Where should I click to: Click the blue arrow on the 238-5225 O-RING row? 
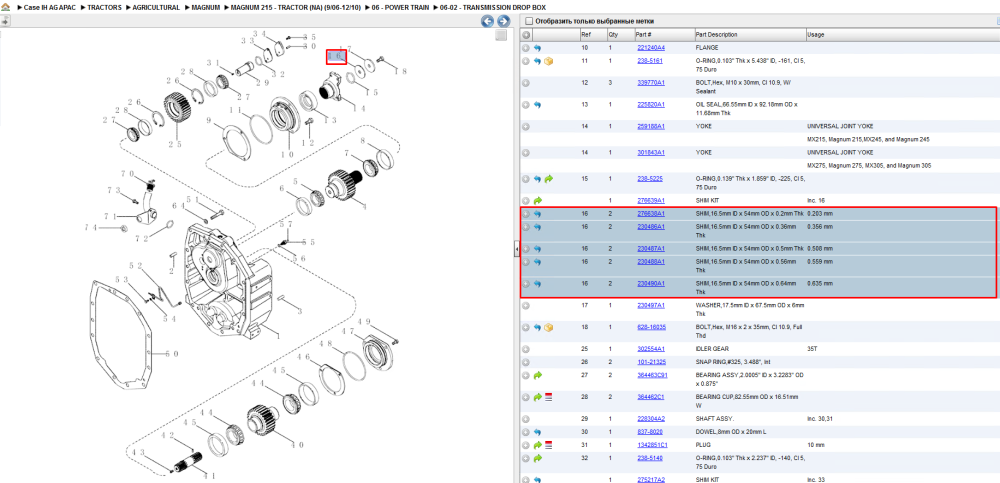pyautogui.click(x=537, y=179)
